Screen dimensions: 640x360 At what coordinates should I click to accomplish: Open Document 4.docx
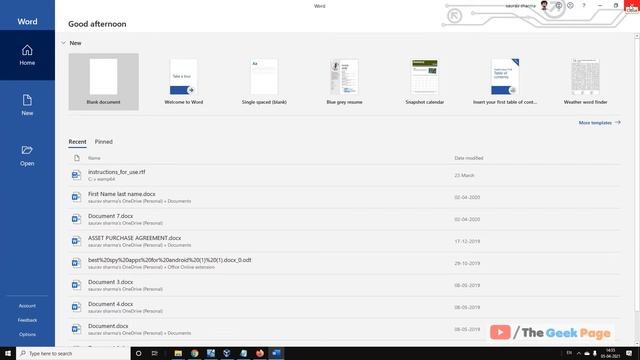344,308
